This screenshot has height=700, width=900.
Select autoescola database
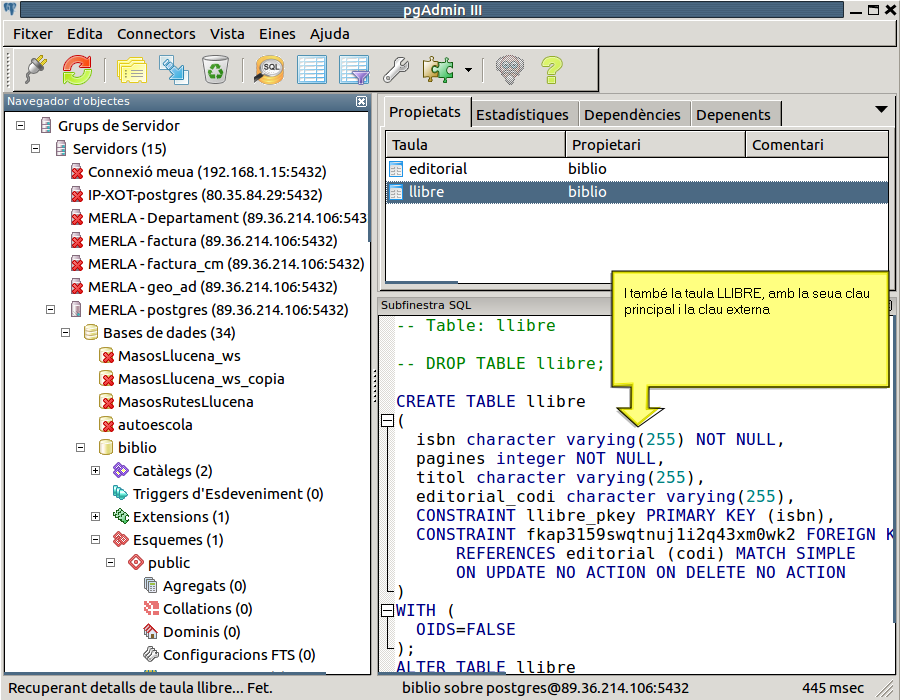(155, 425)
